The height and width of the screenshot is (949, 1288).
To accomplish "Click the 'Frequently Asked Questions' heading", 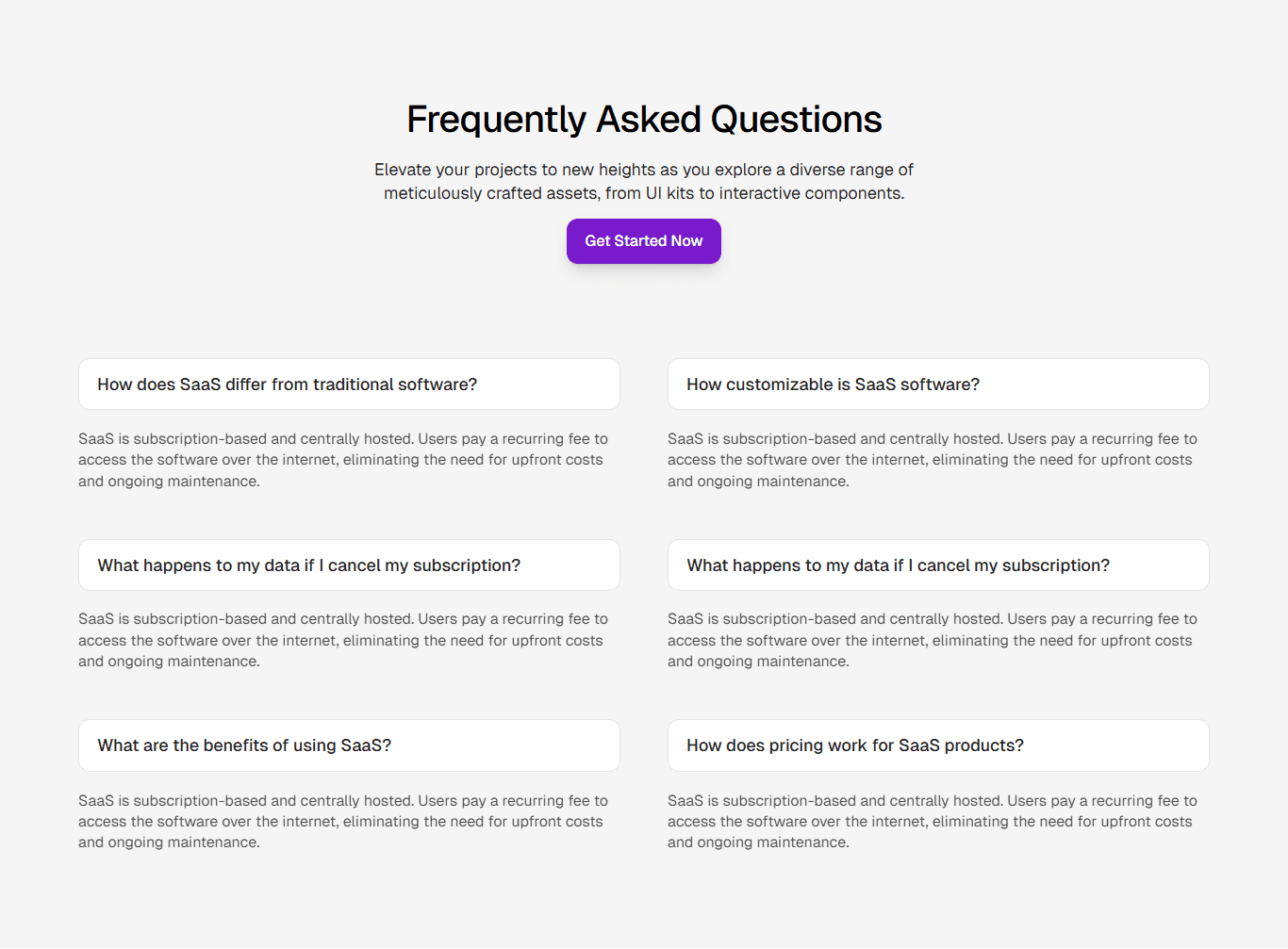I will point(644,120).
